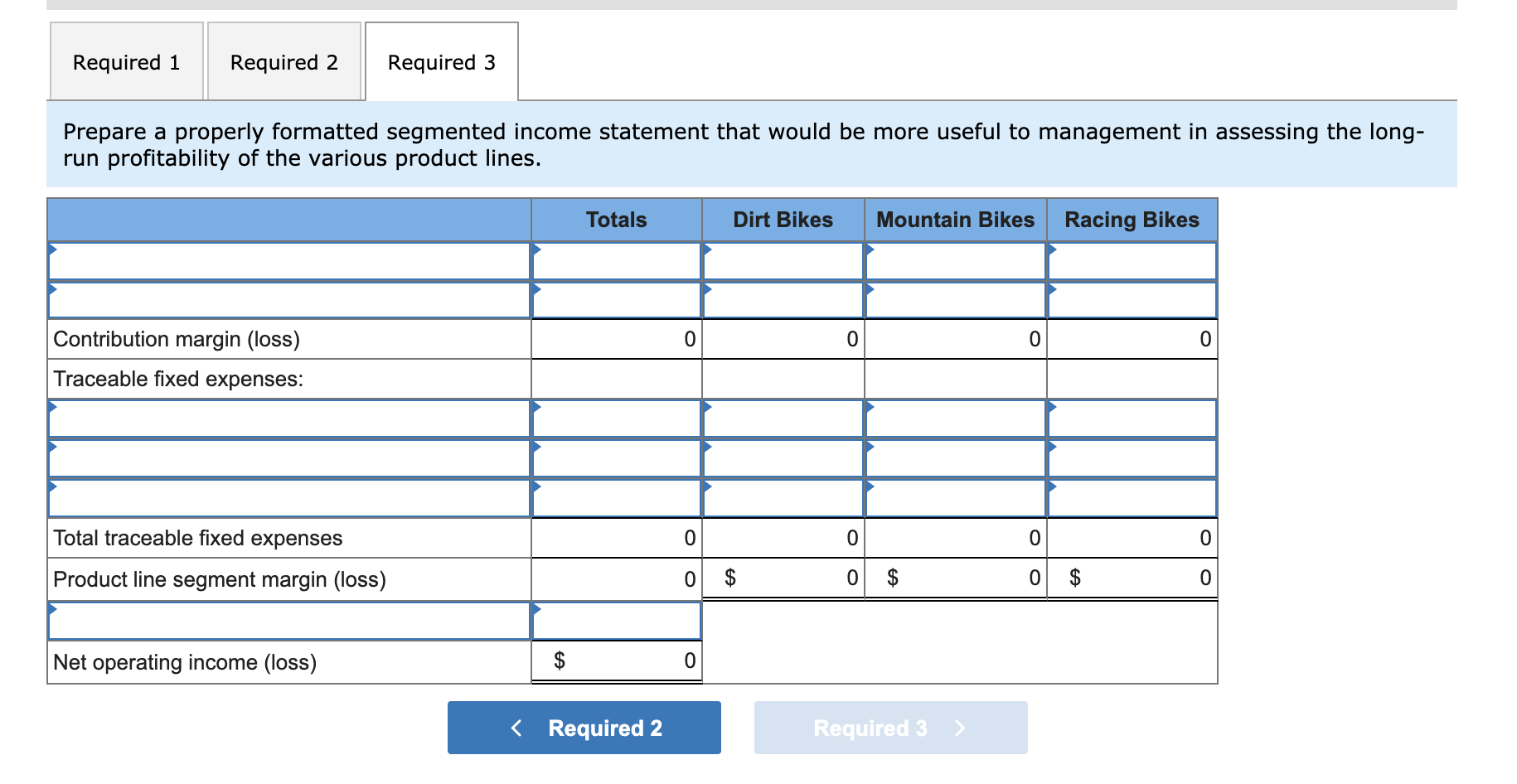Click the Required 2 back navigation button
This screenshot has height=784, width=1517.
tap(584, 728)
